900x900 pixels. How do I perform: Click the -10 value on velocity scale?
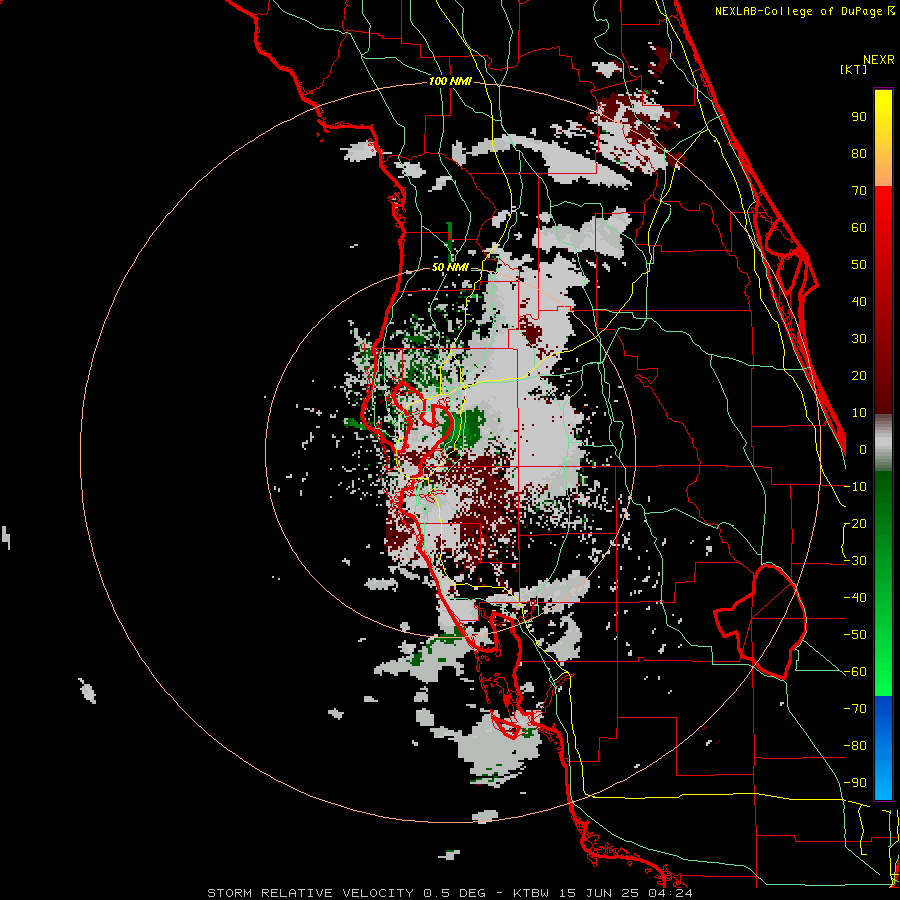click(855, 487)
